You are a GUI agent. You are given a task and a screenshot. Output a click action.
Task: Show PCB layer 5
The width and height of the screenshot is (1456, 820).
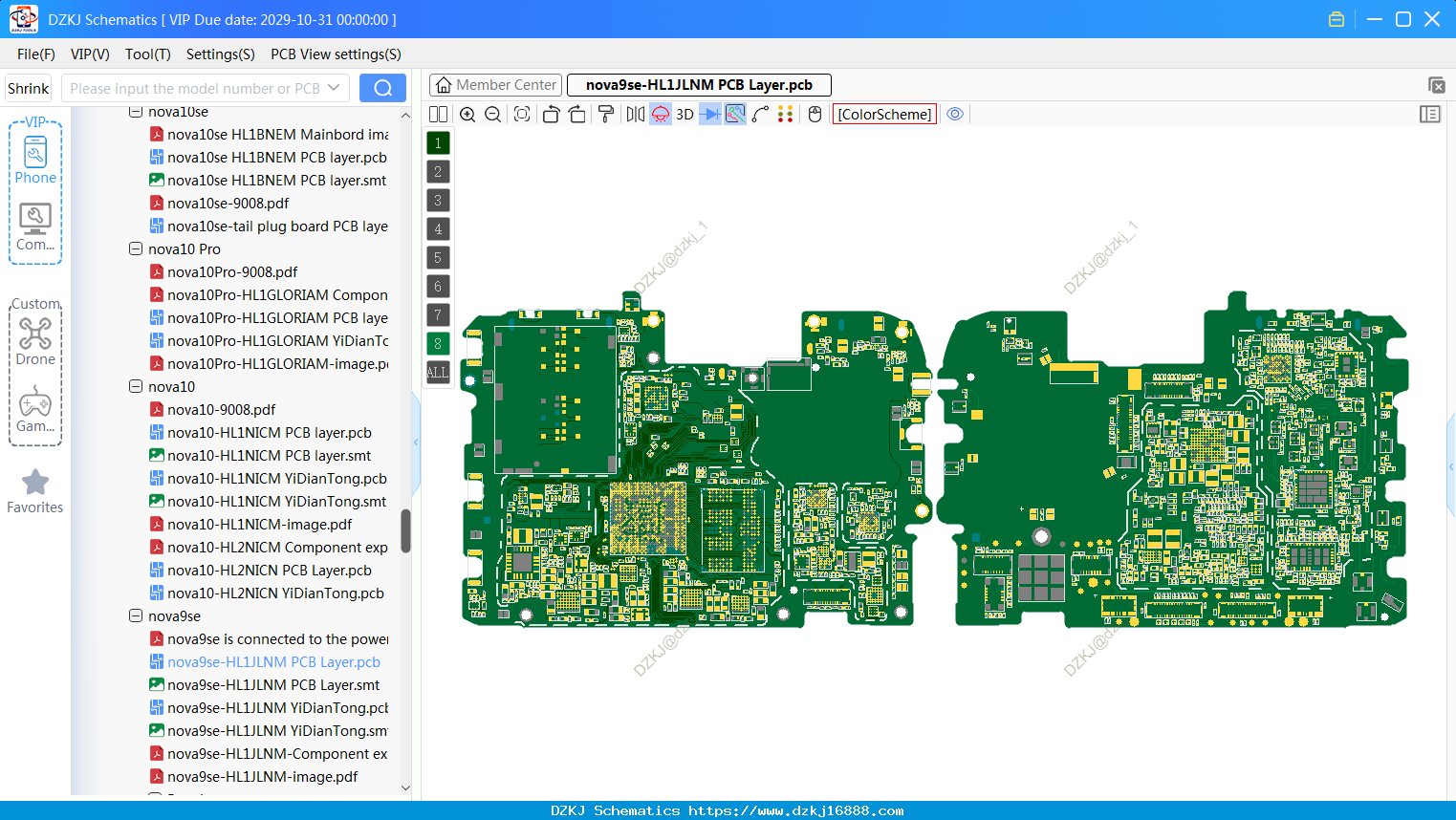coord(438,258)
